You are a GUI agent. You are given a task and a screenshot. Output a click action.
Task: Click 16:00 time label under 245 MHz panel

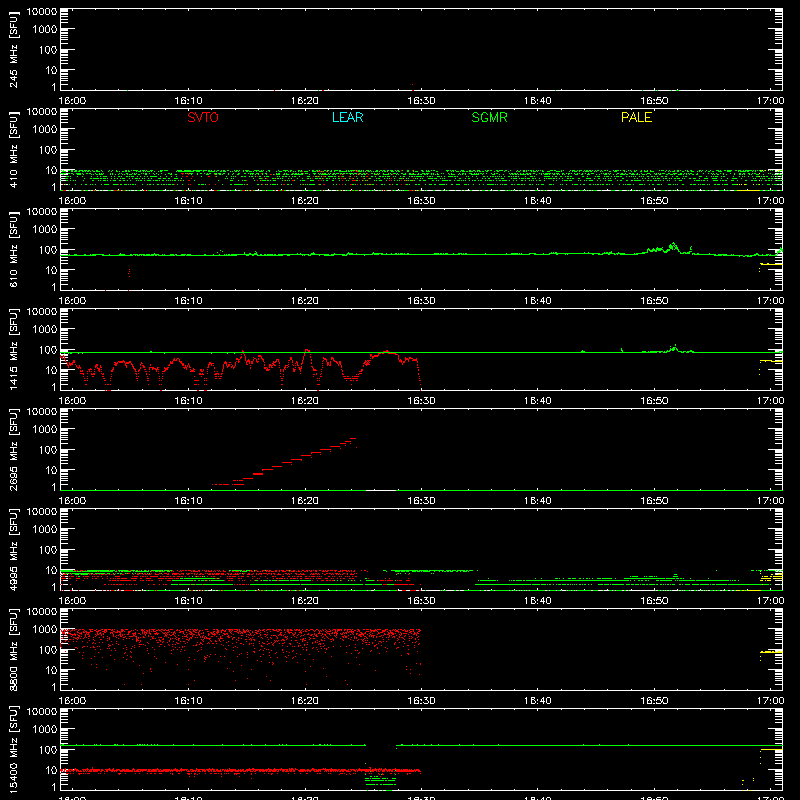[72, 101]
